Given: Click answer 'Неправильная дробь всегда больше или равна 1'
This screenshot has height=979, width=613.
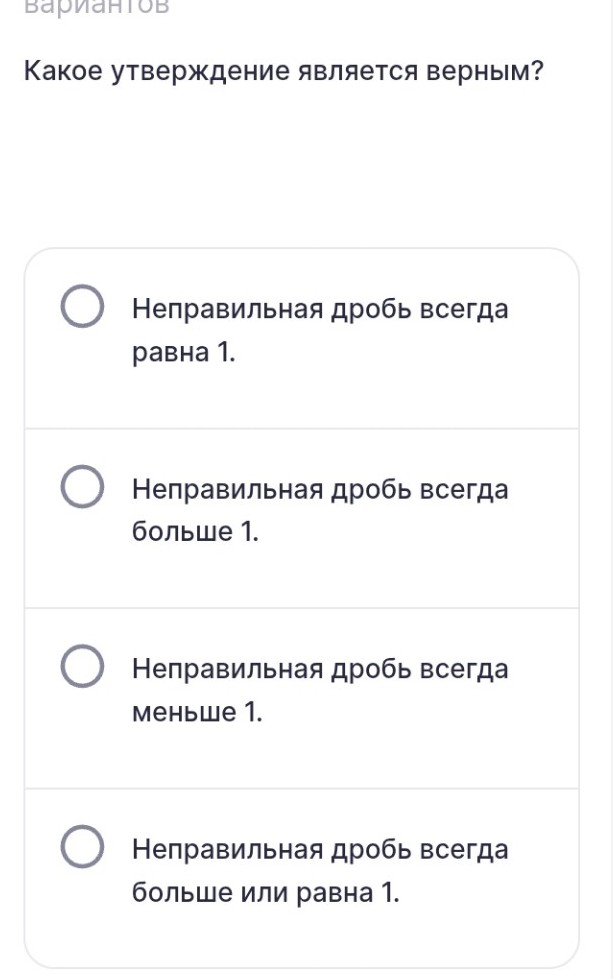Looking at the screenshot, I should tap(319, 869).
